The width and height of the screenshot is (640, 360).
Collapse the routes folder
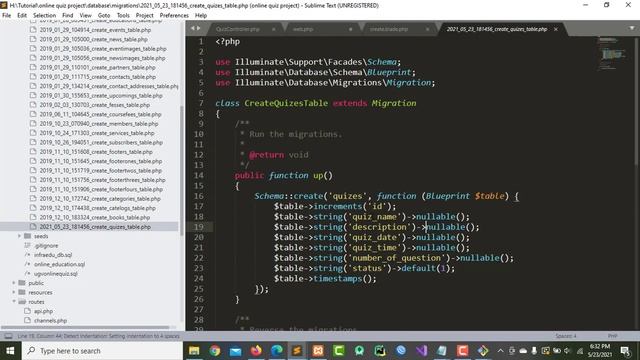[x=14, y=302]
